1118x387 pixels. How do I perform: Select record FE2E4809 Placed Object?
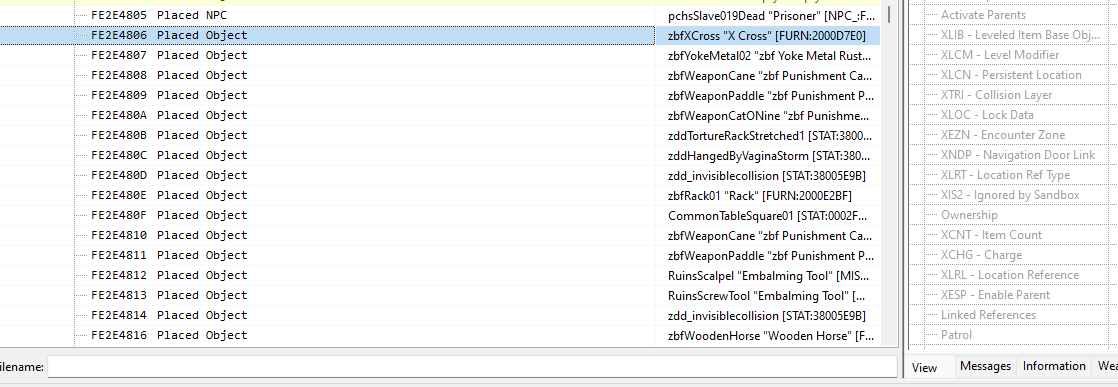coord(169,95)
